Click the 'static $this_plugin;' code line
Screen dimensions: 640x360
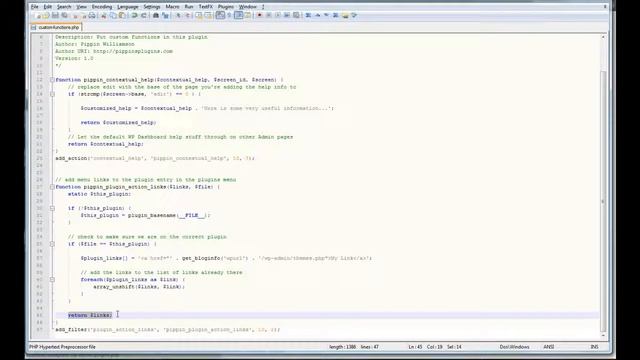[x=100, y=194]
